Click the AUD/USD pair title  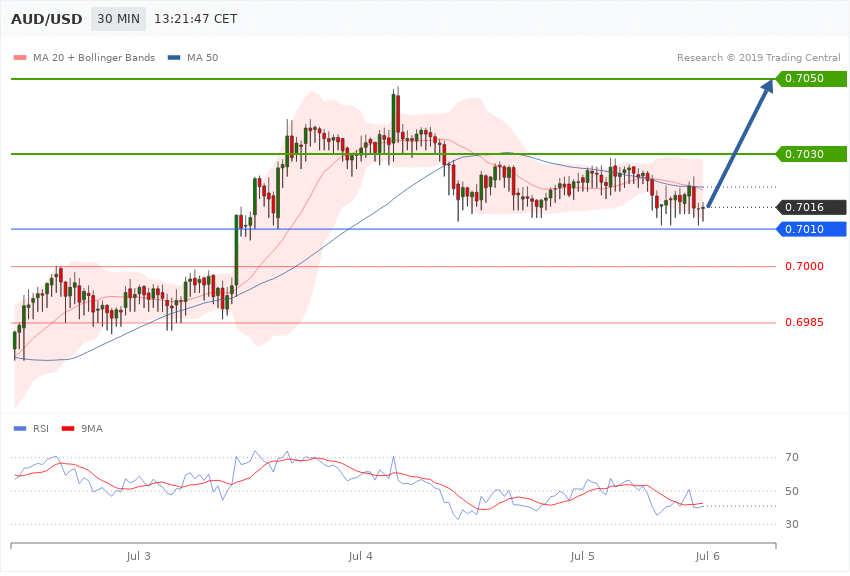click(47, 19)
